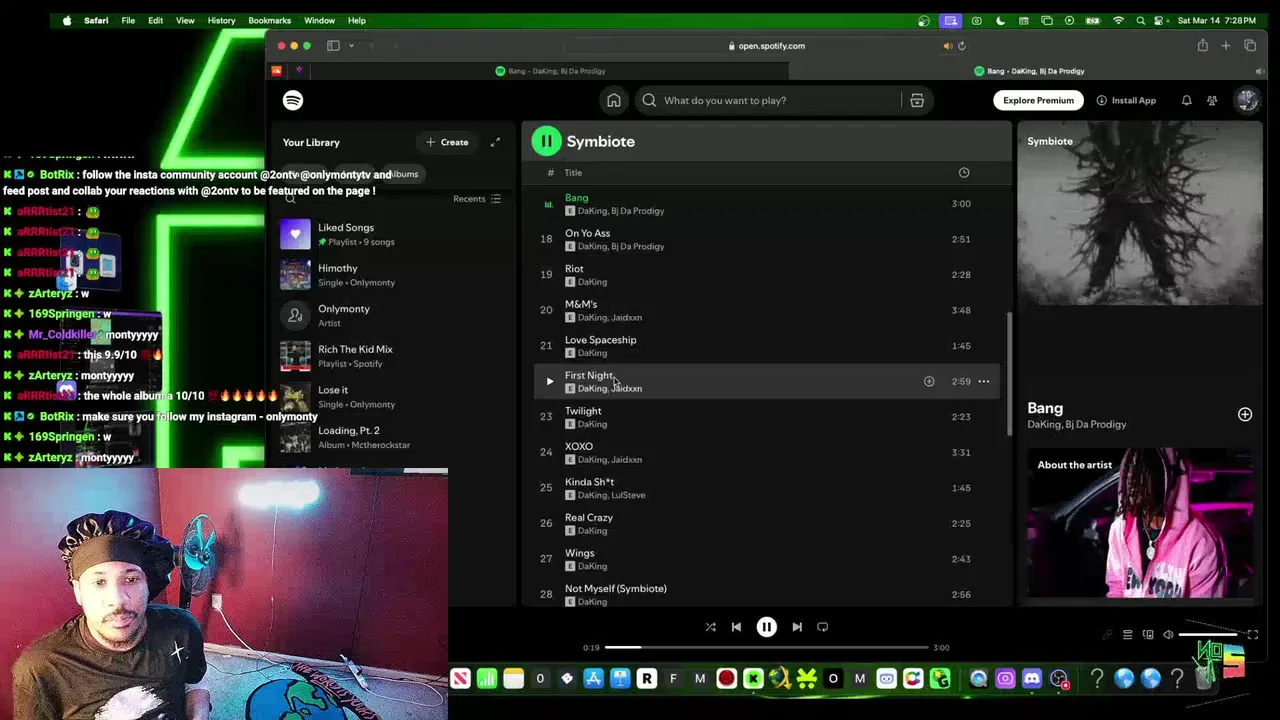Switch to the first Bang - DaKing tab
The height and width of the screenshot is (720, 1280).
(550, 71)
